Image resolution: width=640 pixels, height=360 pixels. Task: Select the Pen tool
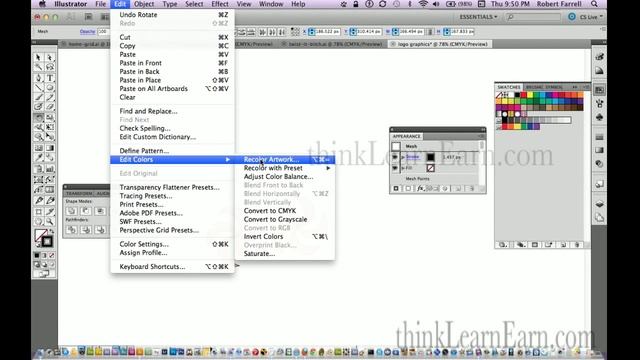pos(38,78)
